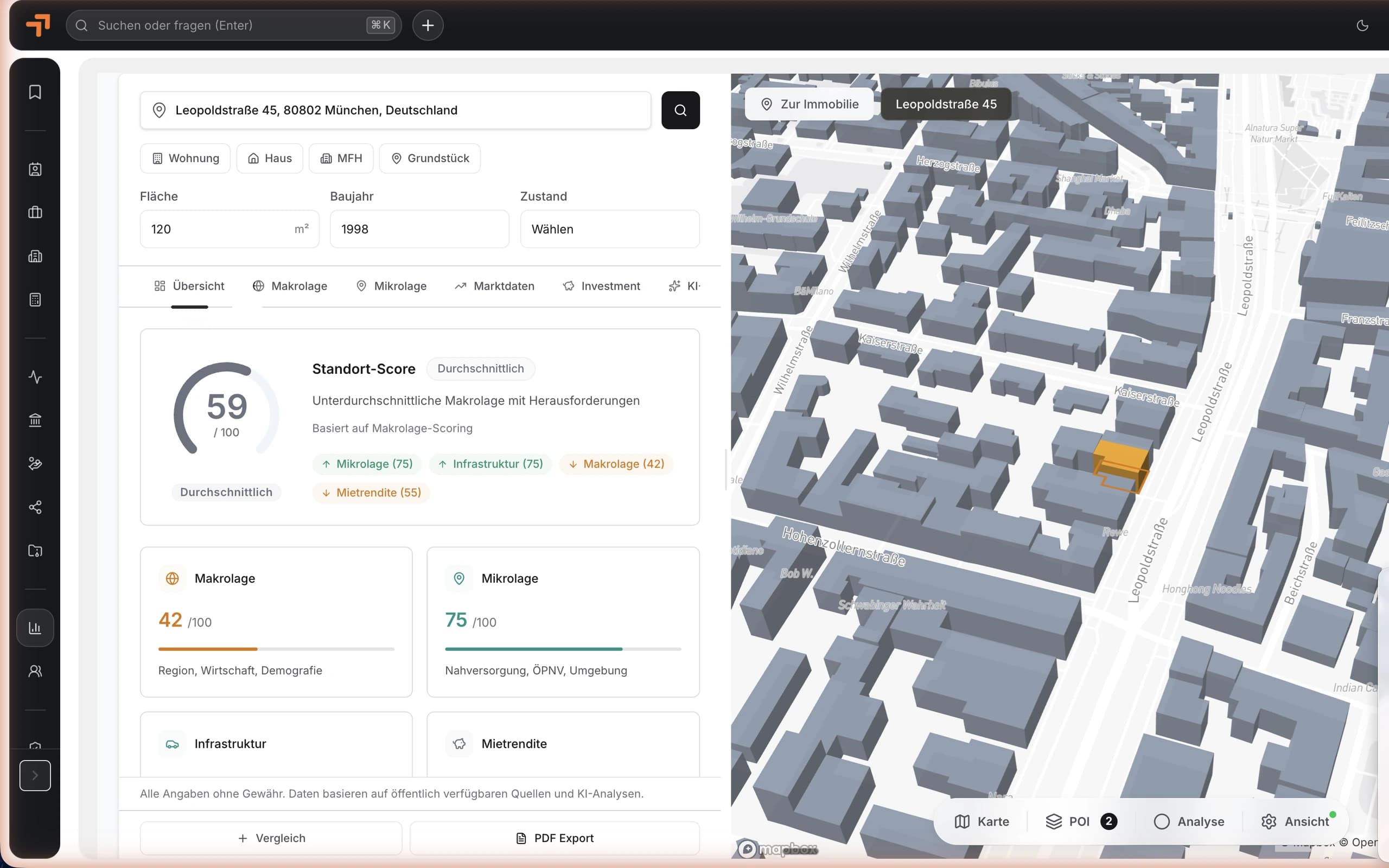Click the Vergleich button

[271, 838]
